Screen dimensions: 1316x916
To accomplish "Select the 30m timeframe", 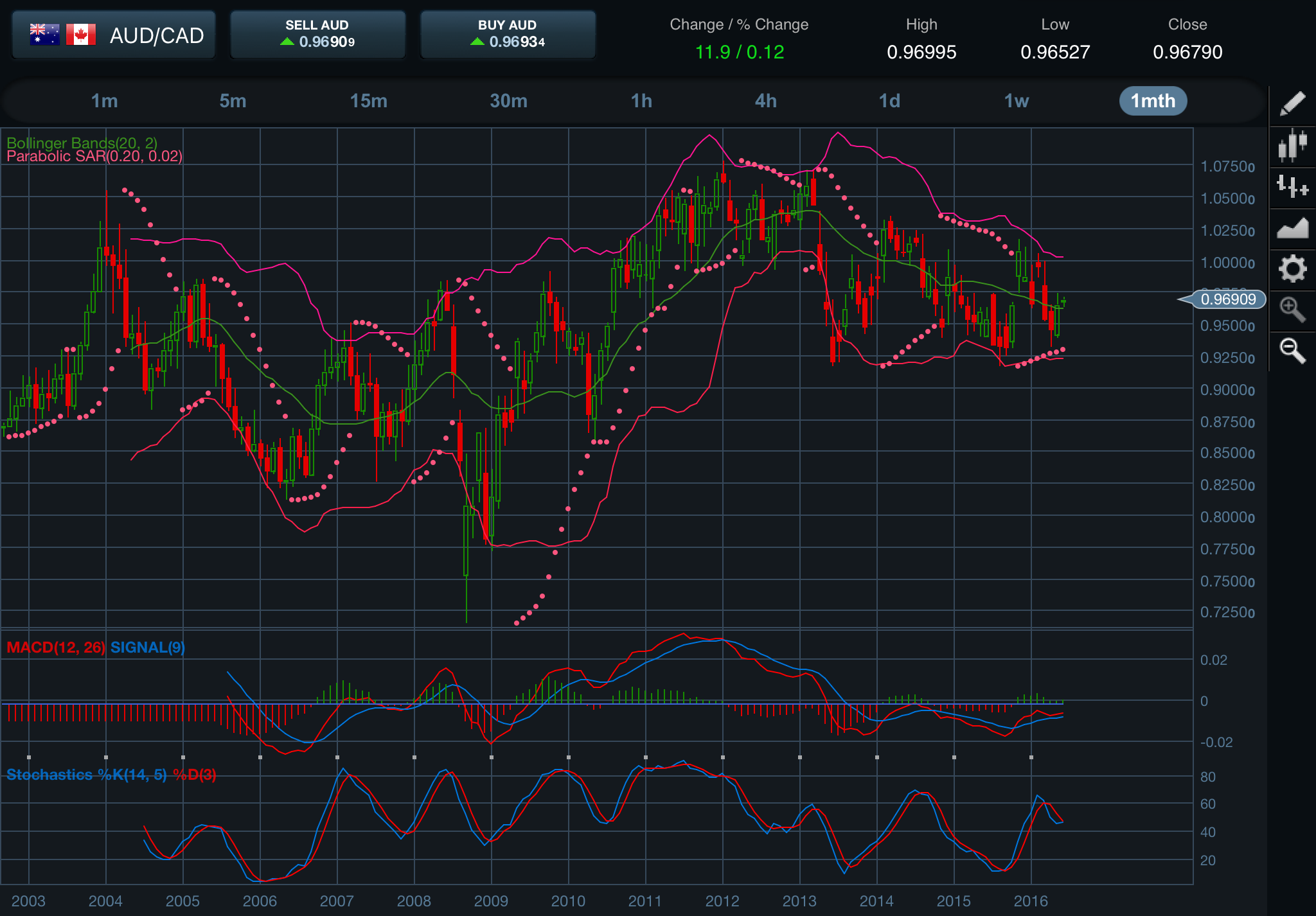I will pos(508,101).
